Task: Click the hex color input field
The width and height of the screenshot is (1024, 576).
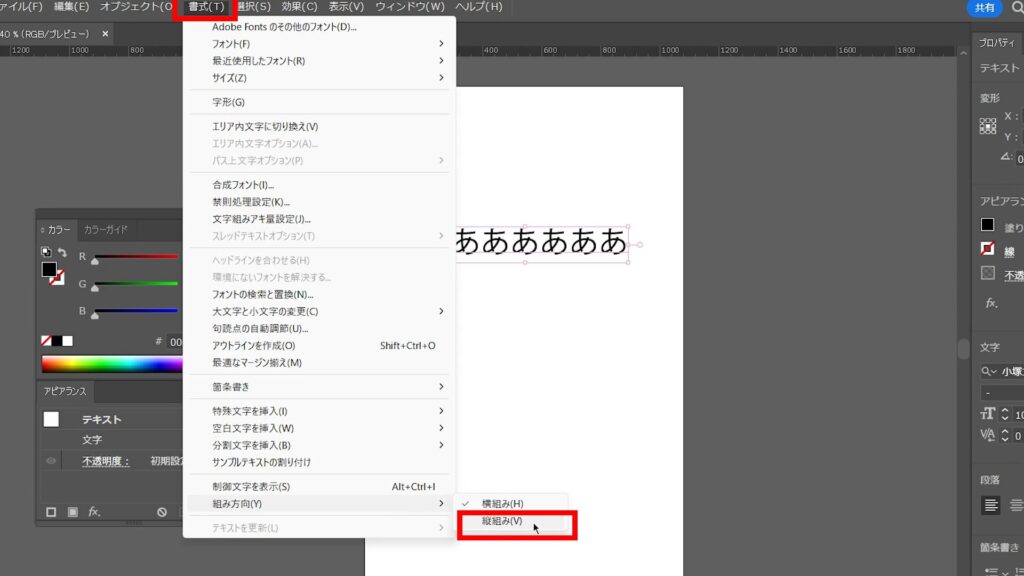Action: pos(175,342)
